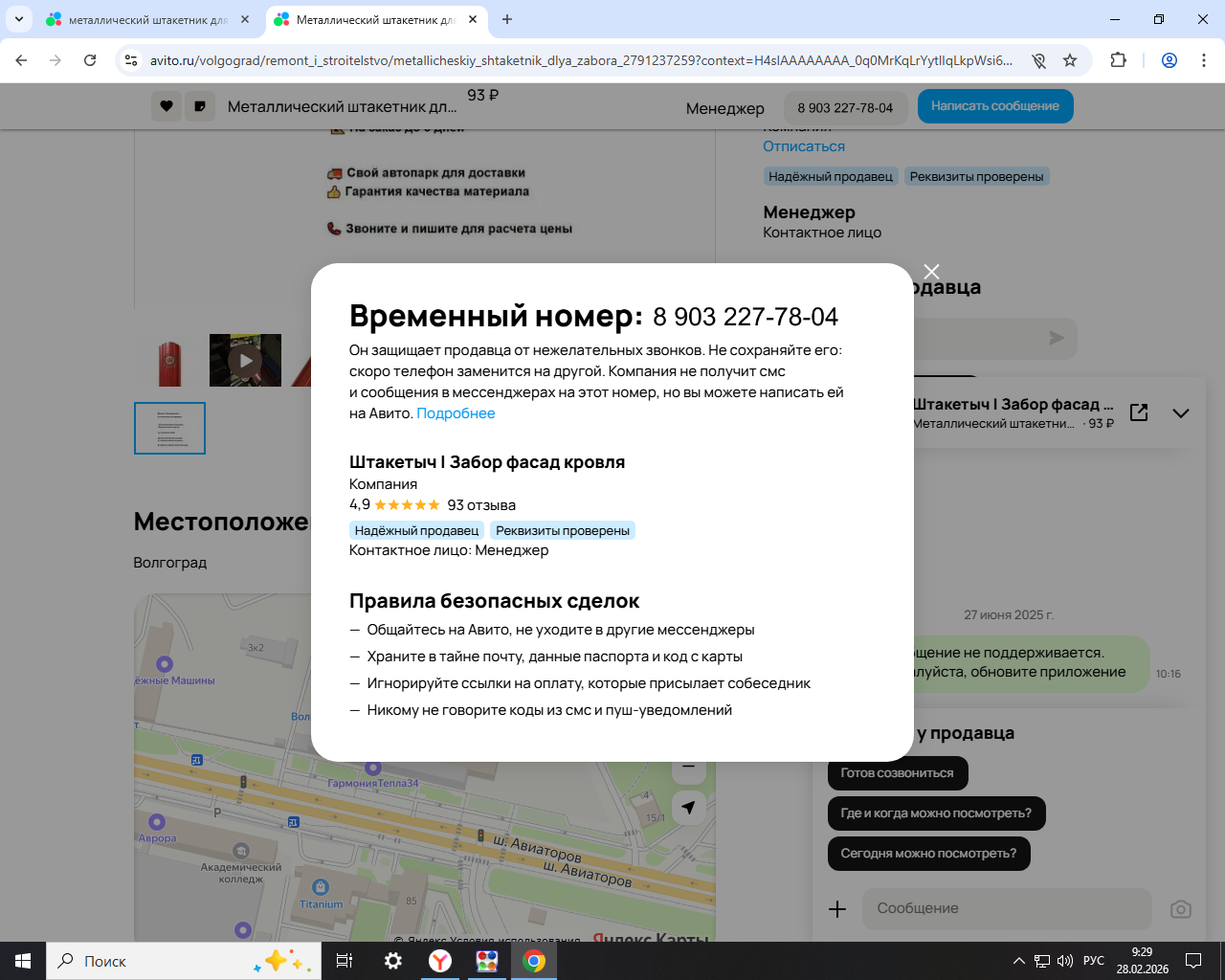Click Написать сообщение button
Screen dimensions: 1225x980
coord(995,106)
